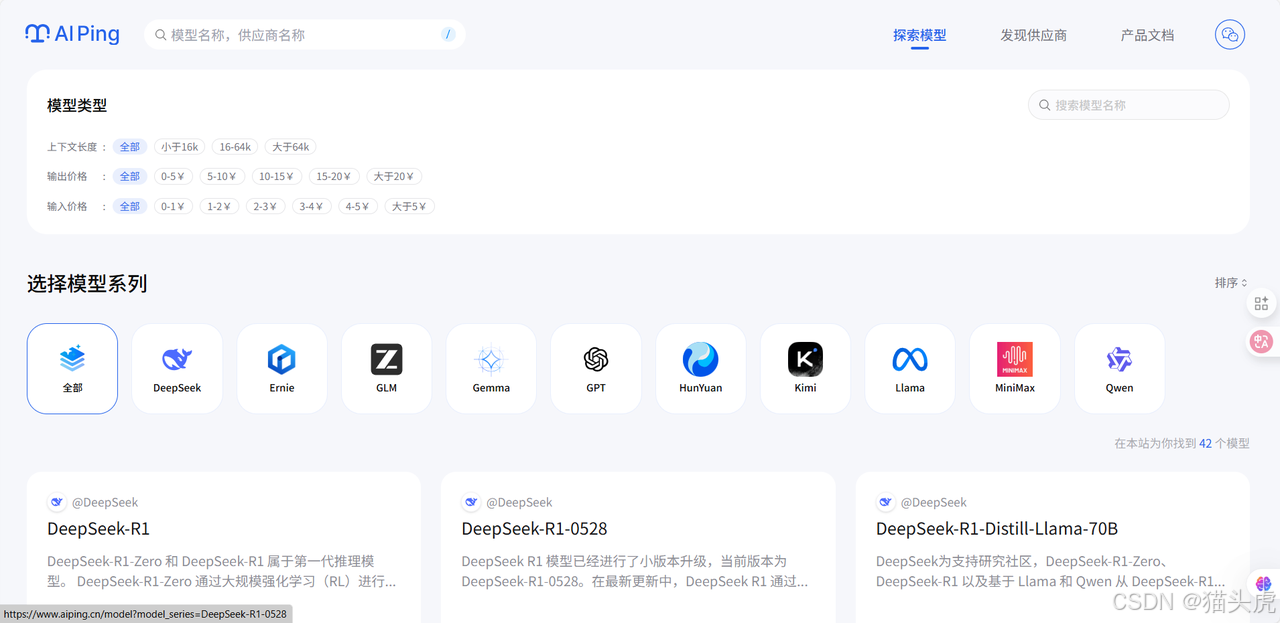Click DeepSeek avatar icon on DeepSeek-R1 card
Image resolution: width=1280 pixels, height=623 pixels.
click(57, 502)
